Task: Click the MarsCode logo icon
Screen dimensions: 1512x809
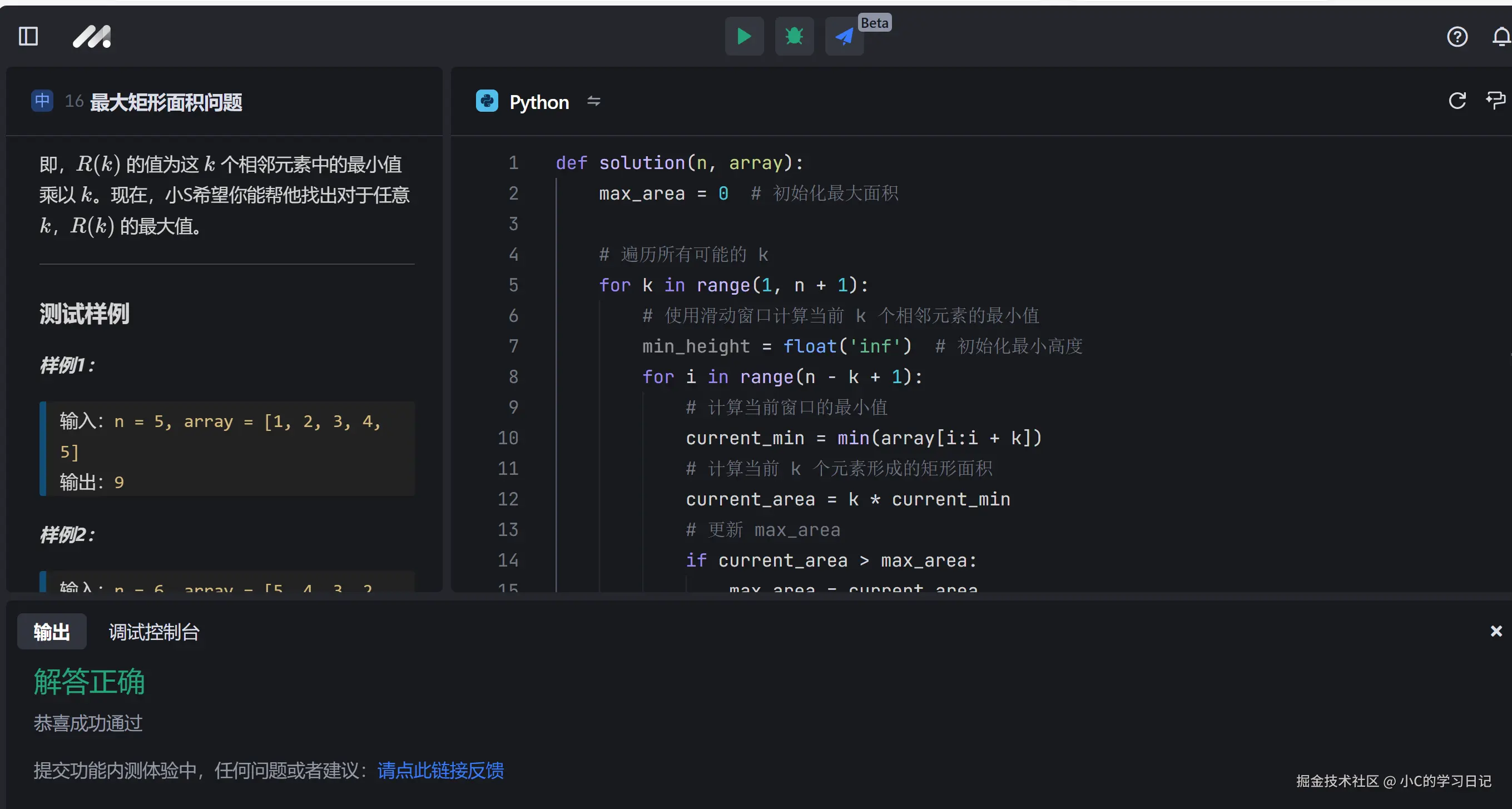Action: click(x=92, y=36)
